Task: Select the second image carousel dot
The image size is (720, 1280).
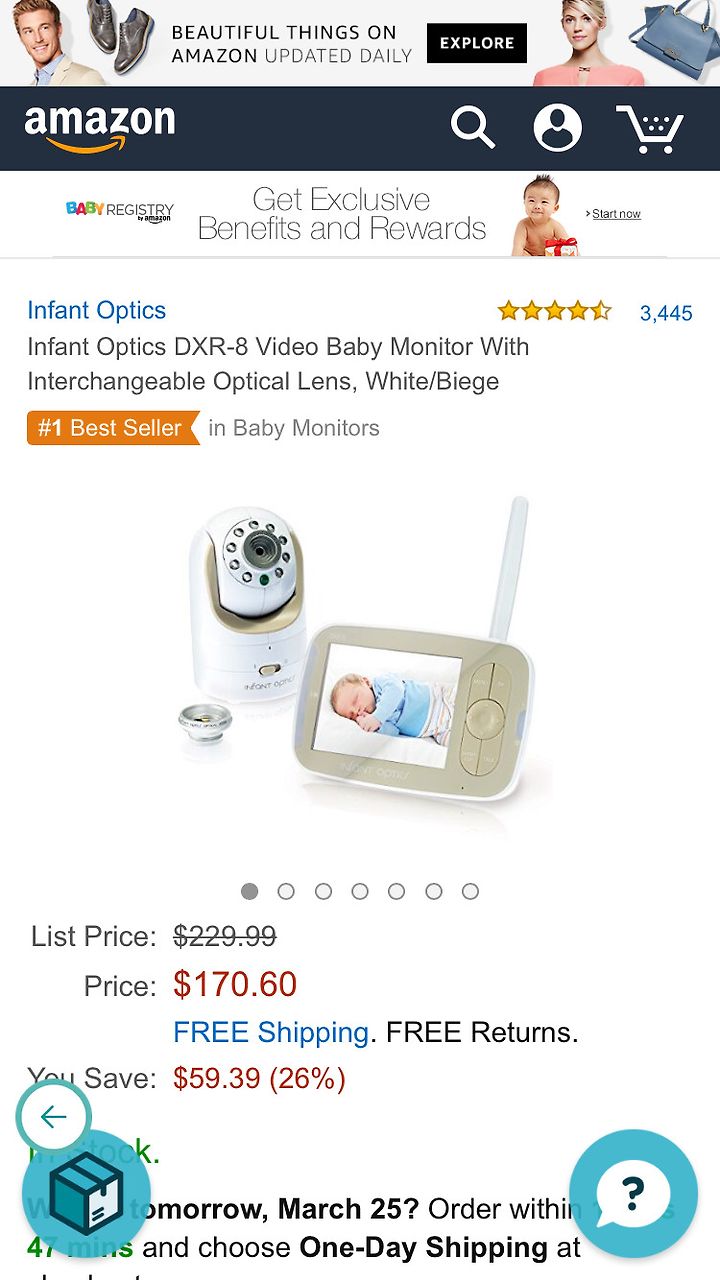Action: (286, 891)
